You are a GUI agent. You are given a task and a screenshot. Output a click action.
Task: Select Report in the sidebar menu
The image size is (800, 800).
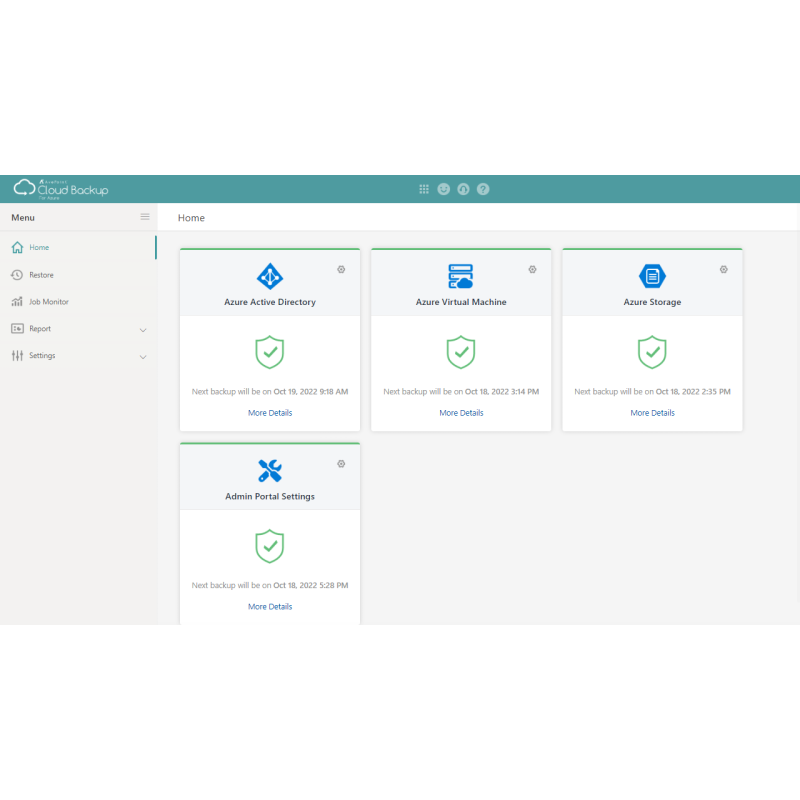pyautogui.click(x=40, y=329)
